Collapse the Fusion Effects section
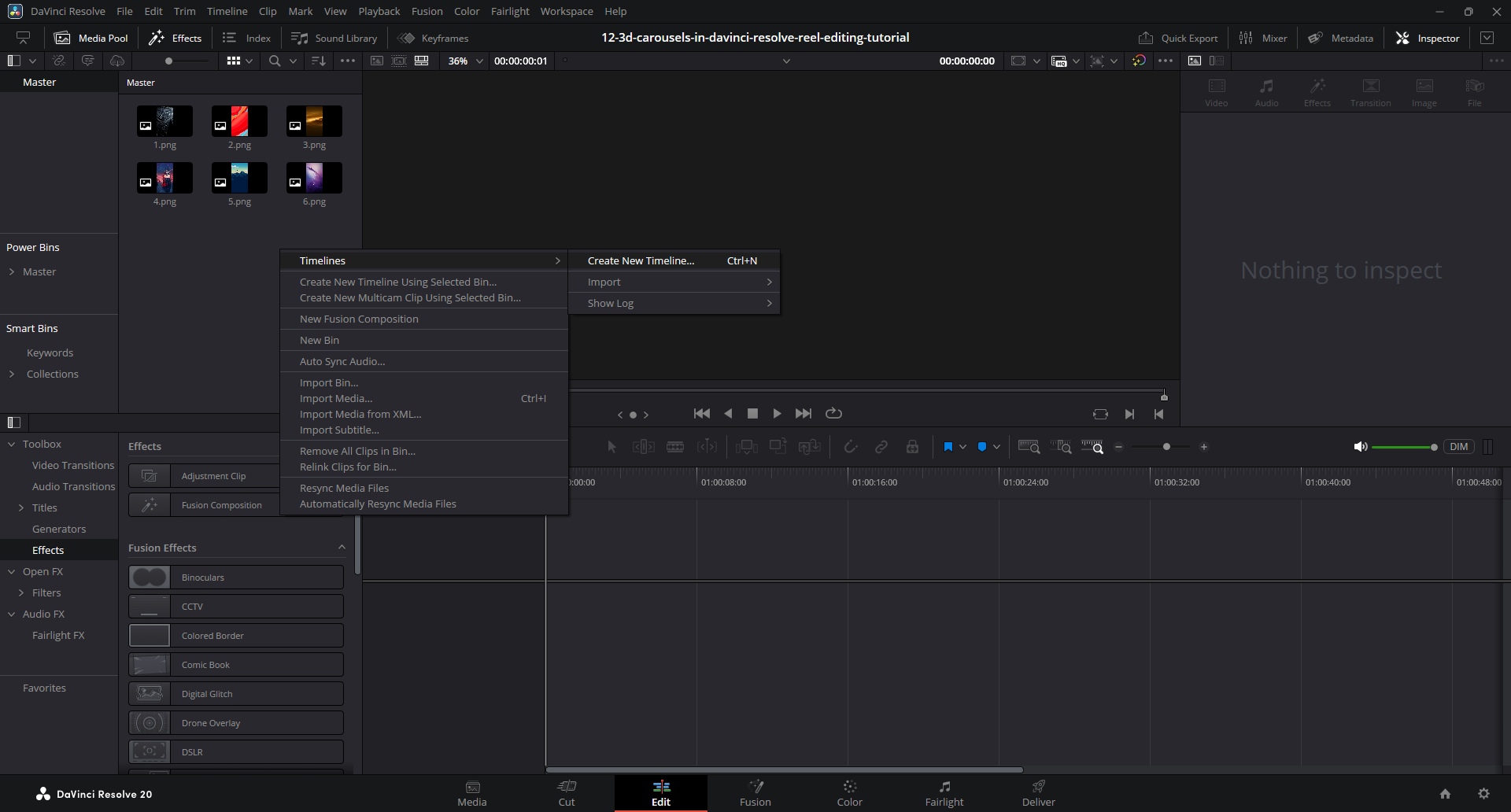The image size is (1511, 812). pyautogui.click(x=342, y=548)
